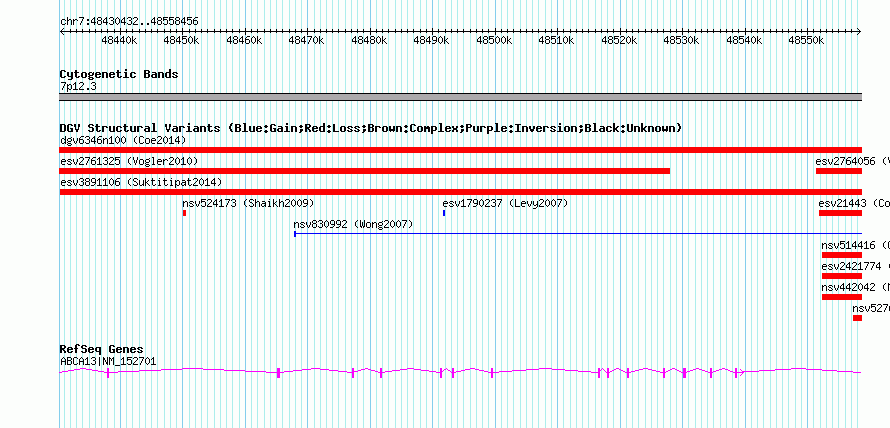
Task: Select the esv1790237 (Levy2007) variant label
Action: pyautogui.click(x=505, y=203)
